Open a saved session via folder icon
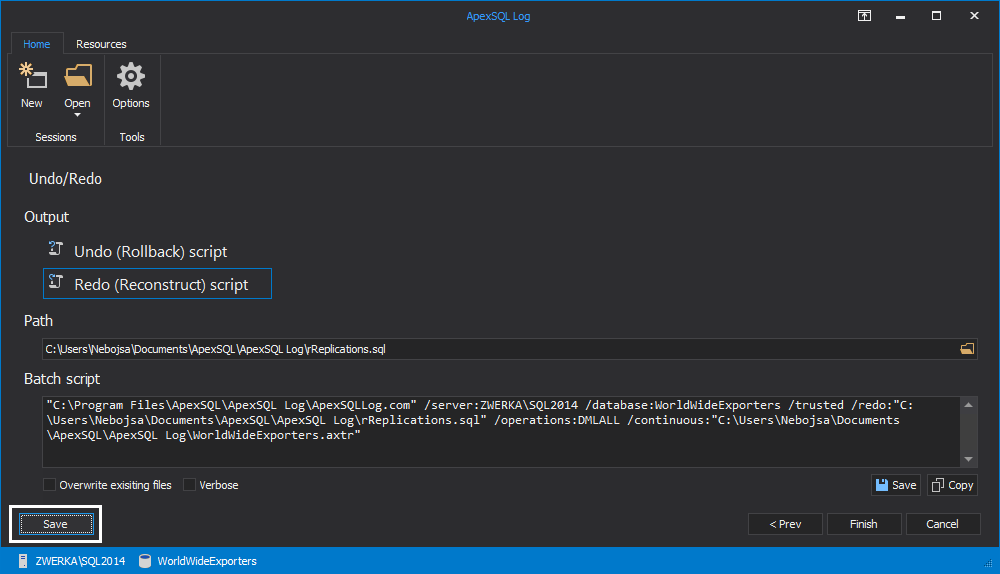Viewport: 1000px width, 574px height. click(78, 76)
